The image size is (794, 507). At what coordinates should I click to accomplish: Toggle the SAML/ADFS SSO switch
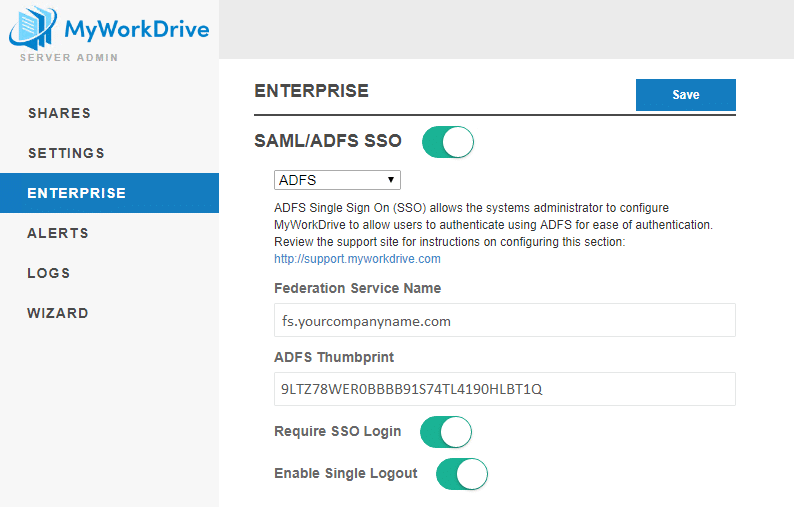click(447, 142)
